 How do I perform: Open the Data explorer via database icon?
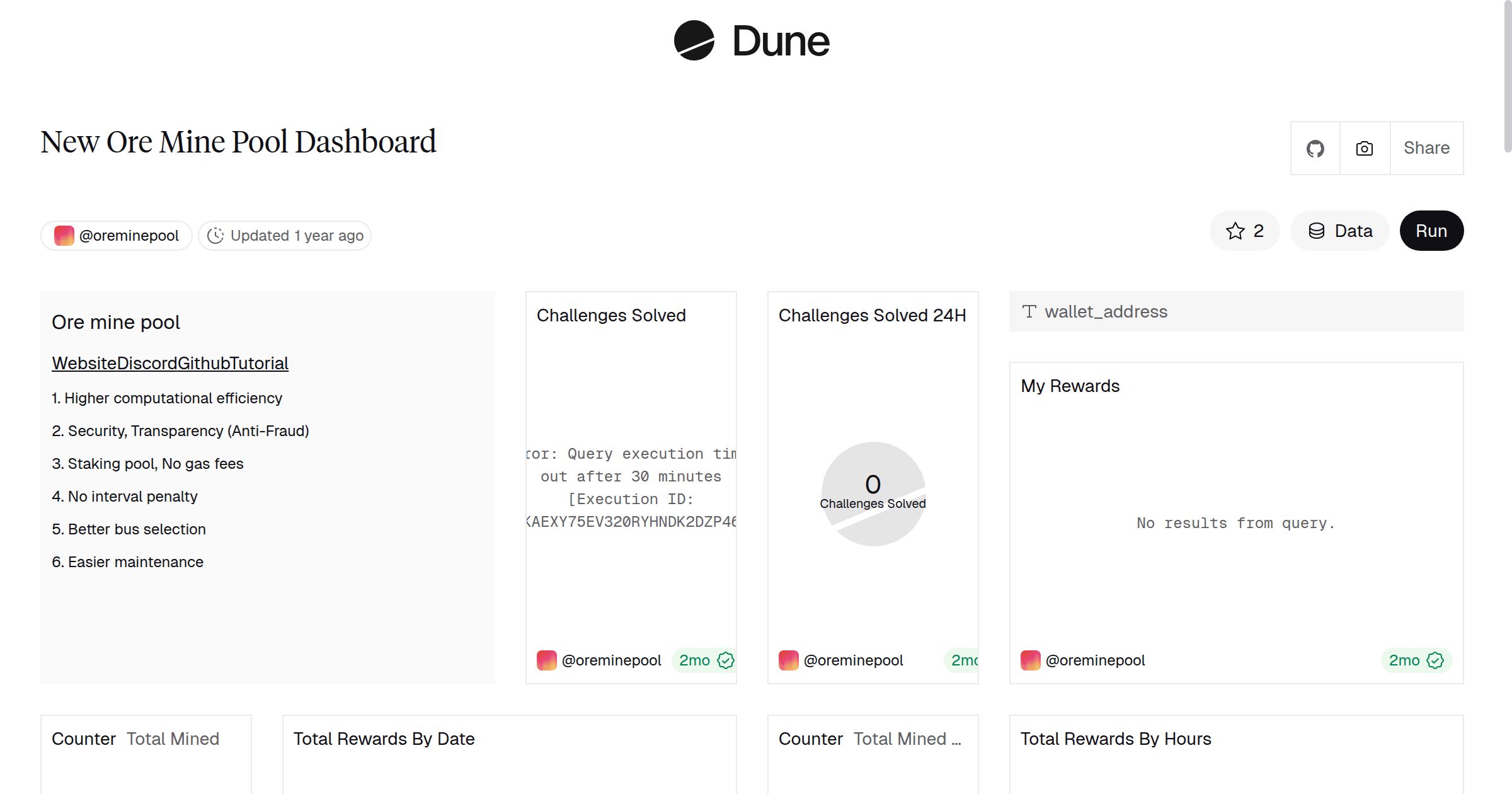coord(1339,231)
